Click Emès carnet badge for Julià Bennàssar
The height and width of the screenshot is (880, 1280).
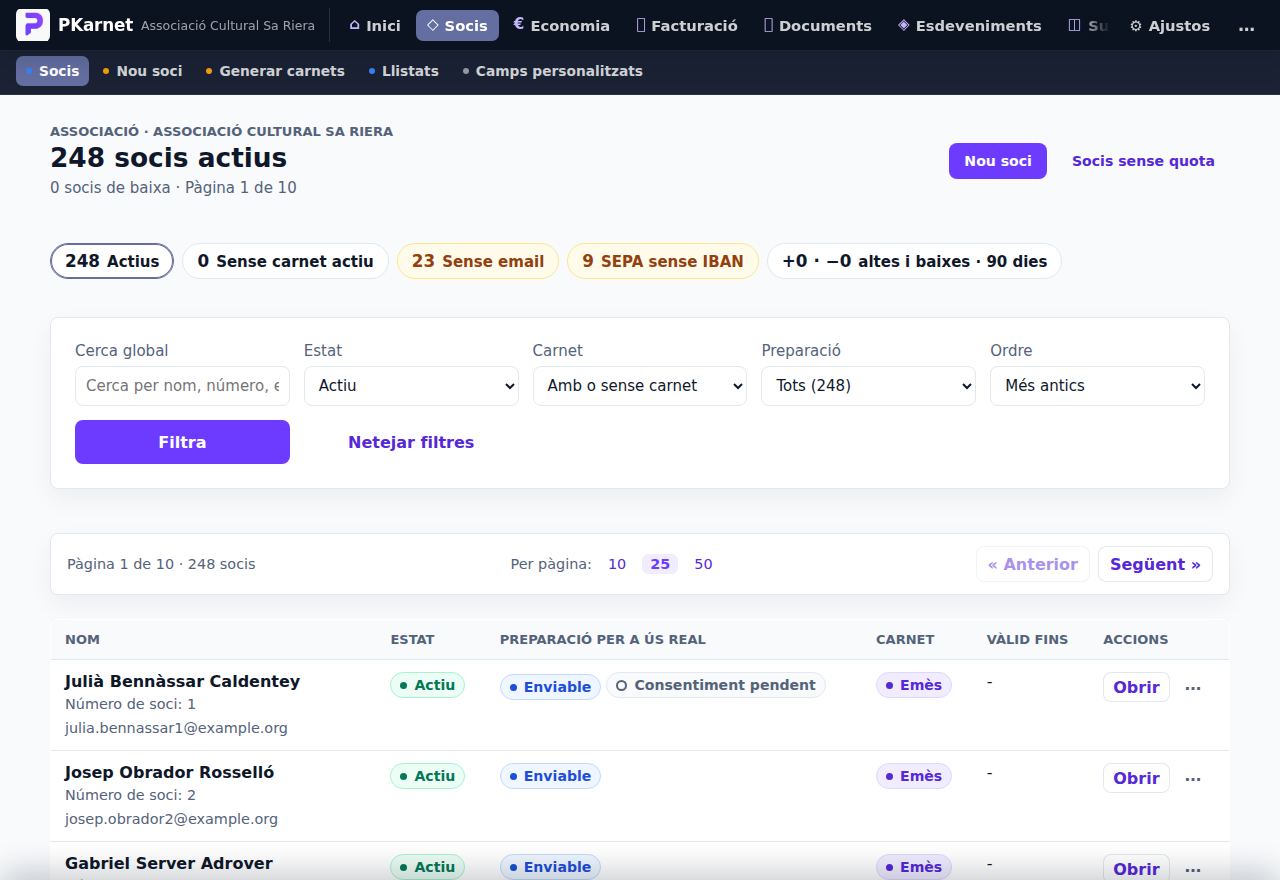pyautogui.click(x=914, y=685)
